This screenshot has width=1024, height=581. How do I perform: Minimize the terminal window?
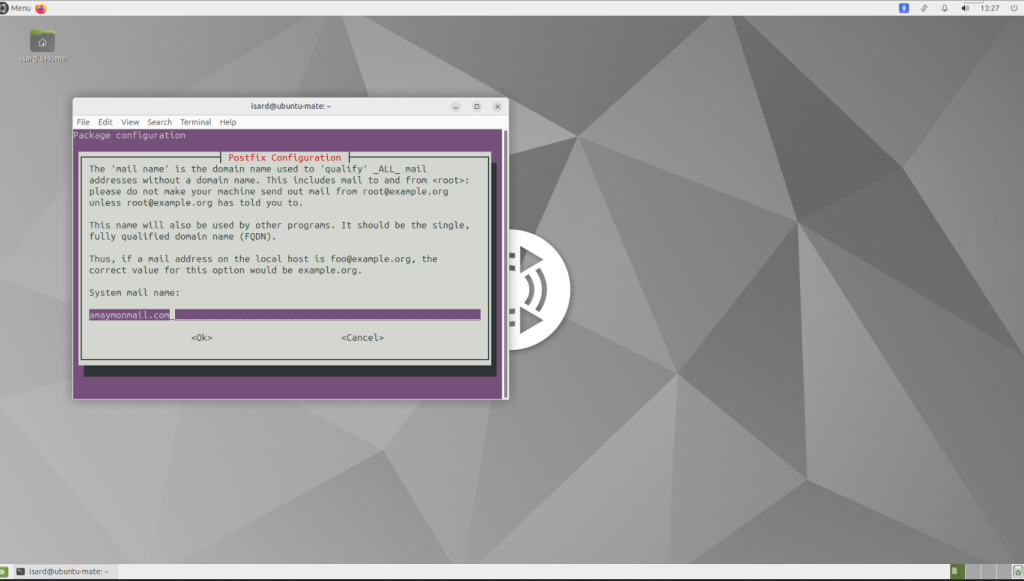click(456, 106)
